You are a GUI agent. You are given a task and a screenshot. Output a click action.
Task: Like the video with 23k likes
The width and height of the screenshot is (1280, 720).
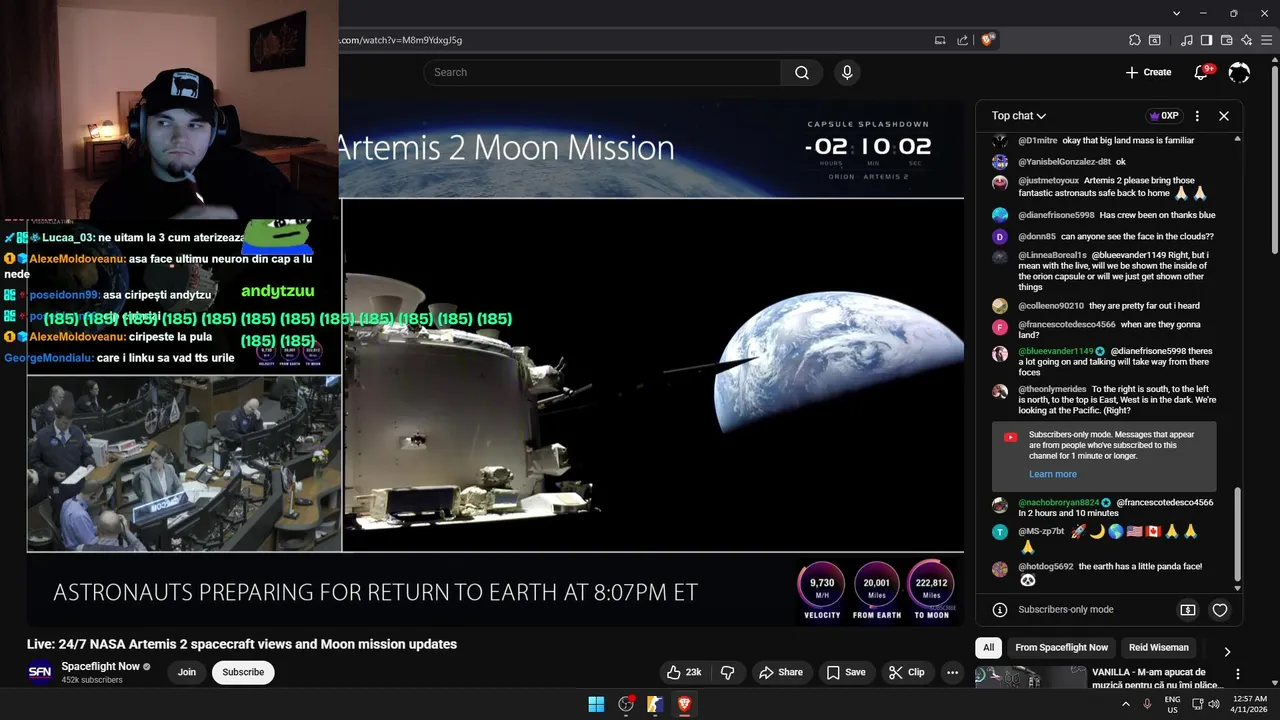[684, 672]
